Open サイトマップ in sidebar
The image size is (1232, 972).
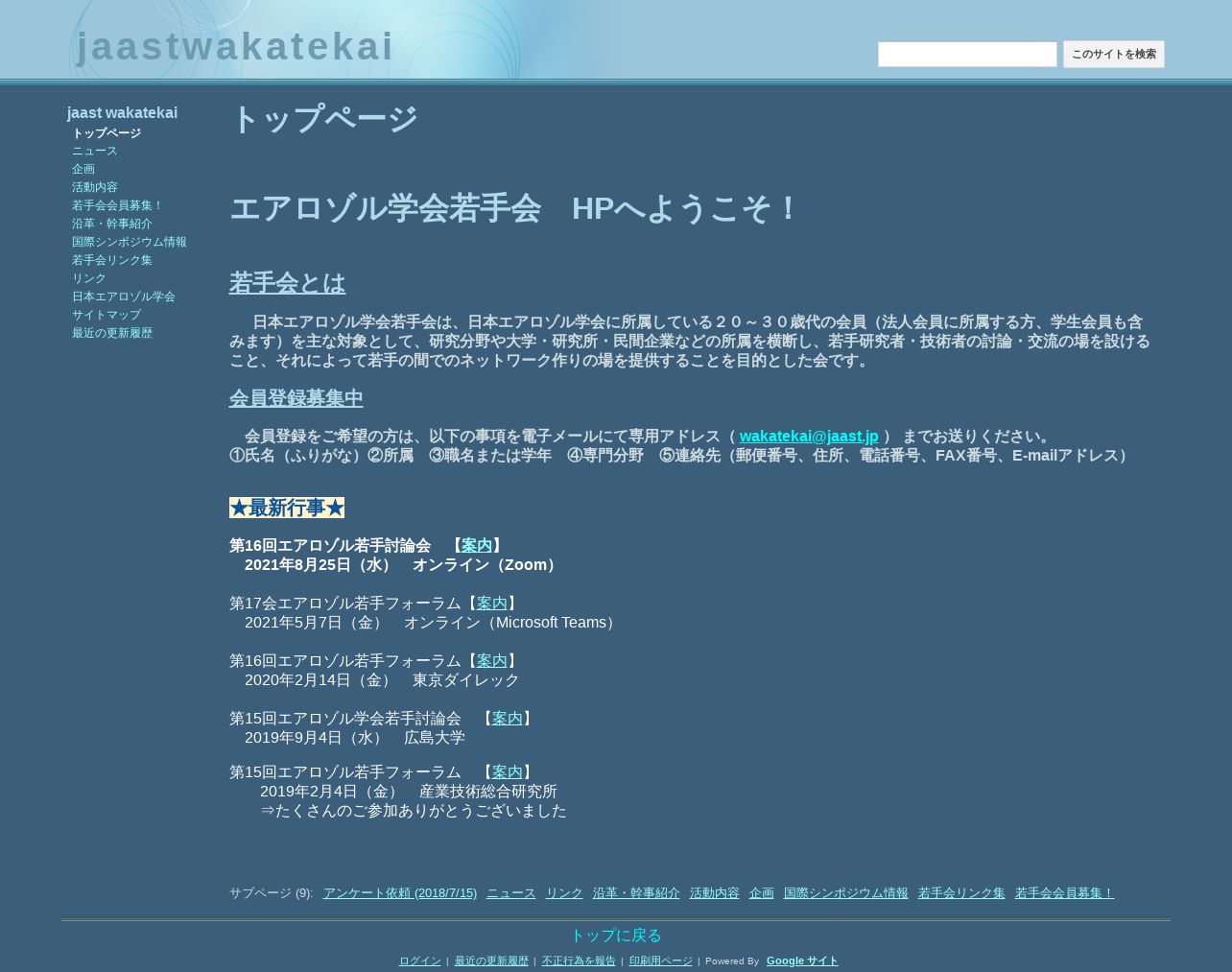(x=107, y=315)
